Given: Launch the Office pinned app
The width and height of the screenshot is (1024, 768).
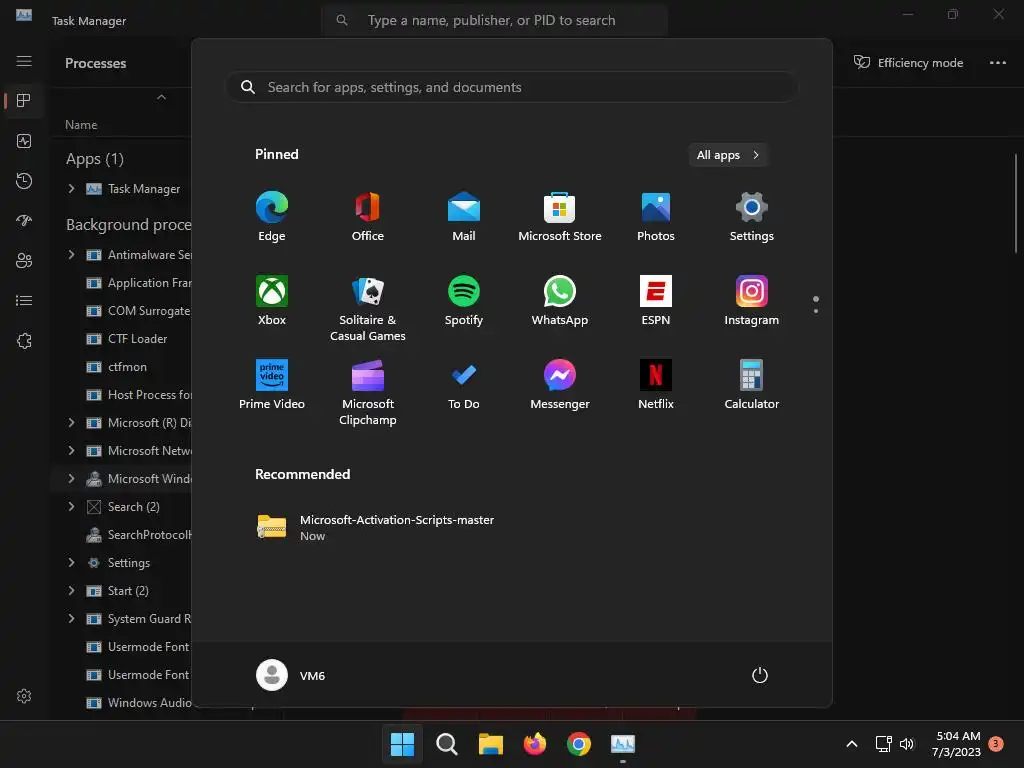Looking at the screenshot, I should click(368, 217).
